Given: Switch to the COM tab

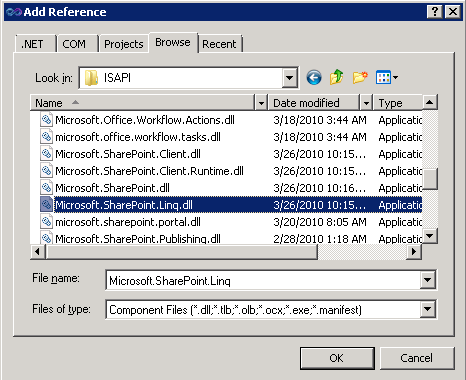Looking at the screenshot, I should [x=74, y=44].
